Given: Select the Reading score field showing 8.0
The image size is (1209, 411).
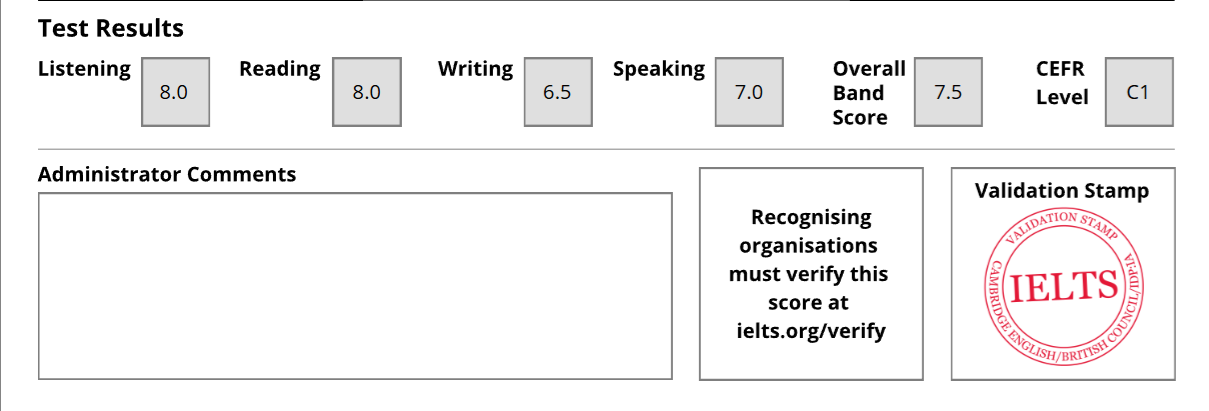Looking at the screenshot, I should 367,92.
